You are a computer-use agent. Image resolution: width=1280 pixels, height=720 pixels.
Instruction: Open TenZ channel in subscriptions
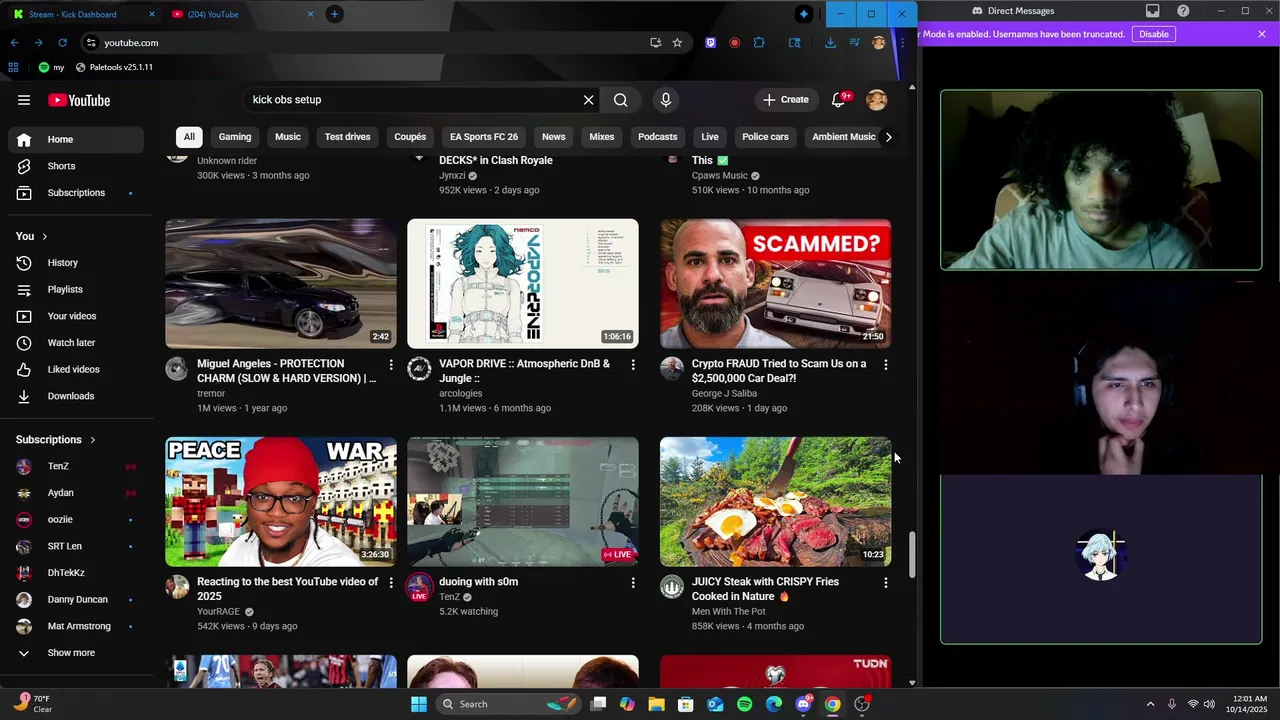[76, 467]
